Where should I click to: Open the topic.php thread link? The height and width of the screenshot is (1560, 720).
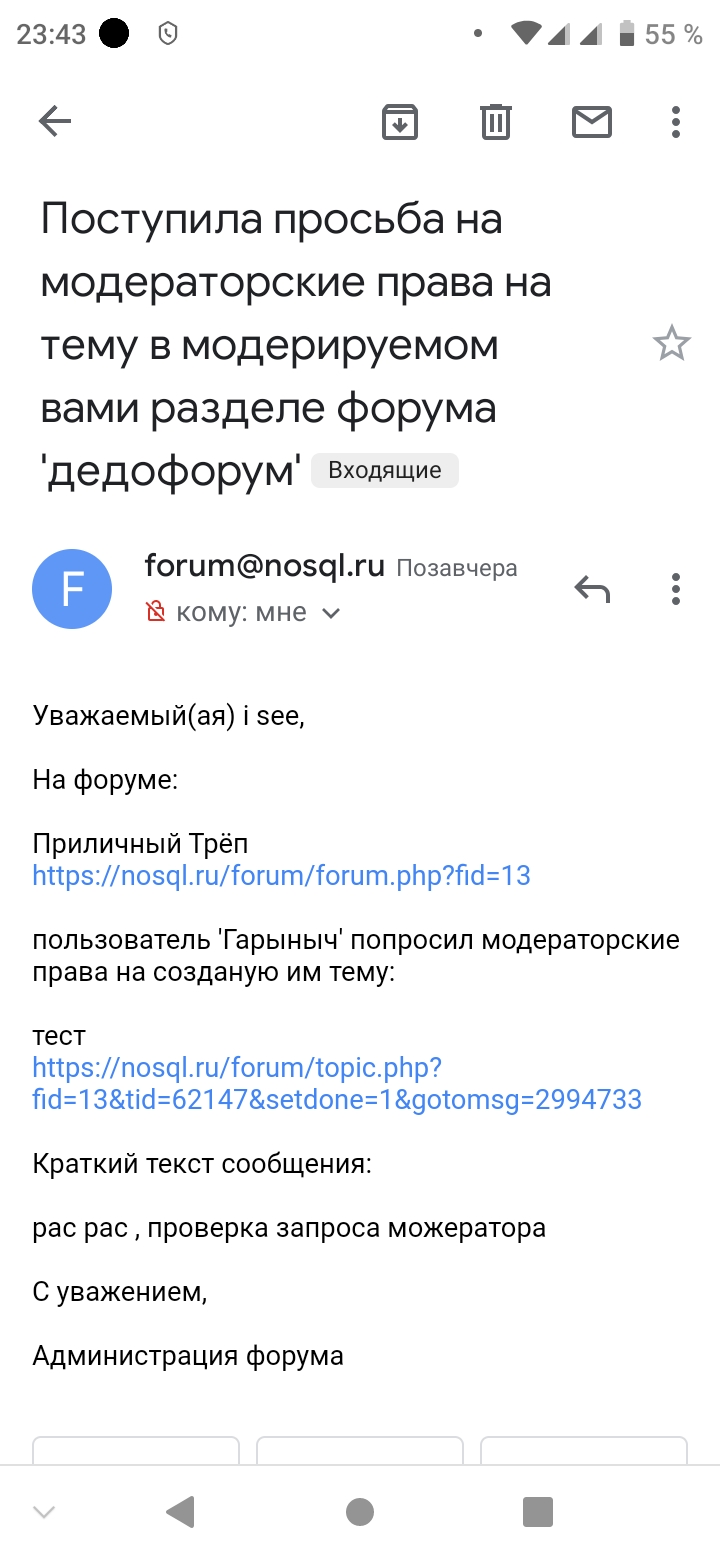337,1084
